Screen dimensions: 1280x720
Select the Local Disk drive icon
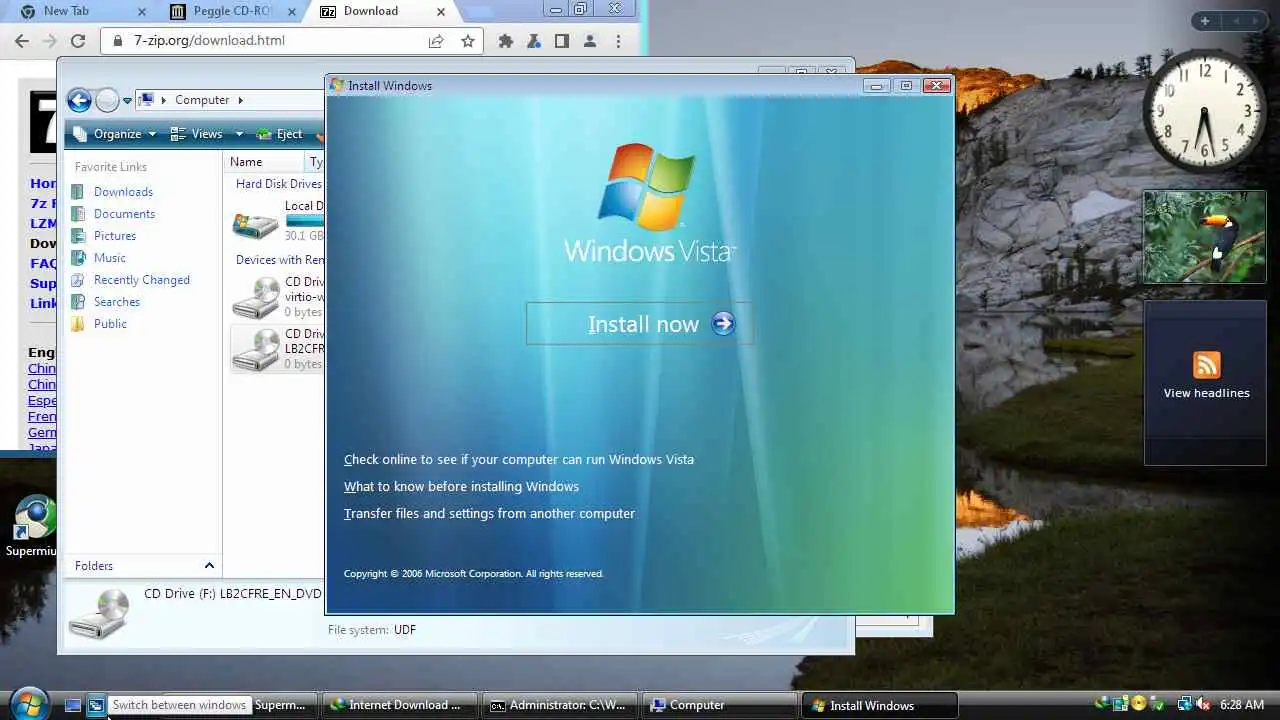pos(255,224)
